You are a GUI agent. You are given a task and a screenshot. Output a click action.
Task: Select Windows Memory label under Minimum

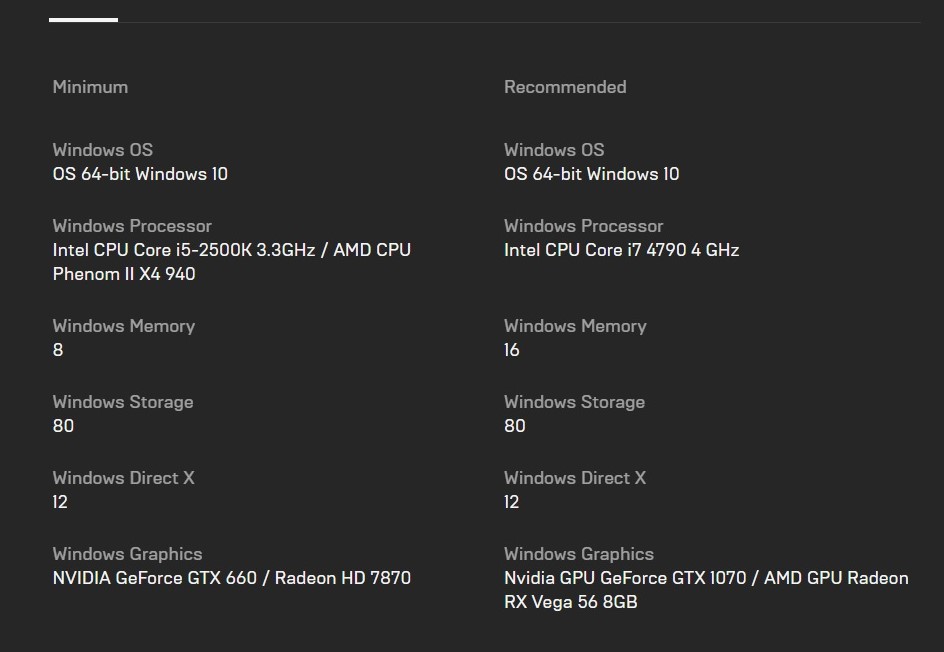pos(123,326)
